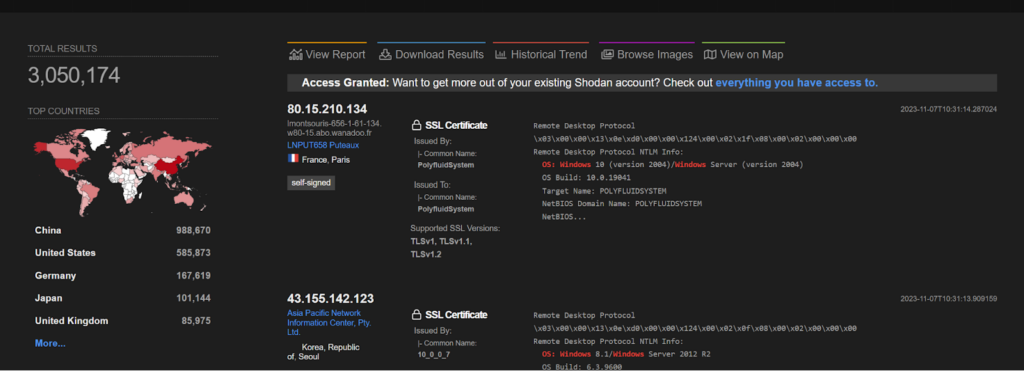Click the self-signed tag

(x=311, y=183)
